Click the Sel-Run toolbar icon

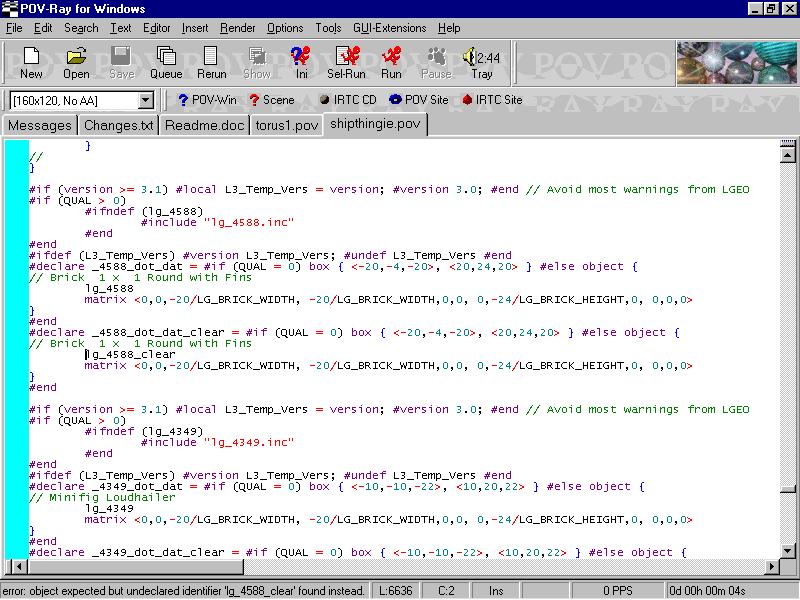click(x=346, y=62)
